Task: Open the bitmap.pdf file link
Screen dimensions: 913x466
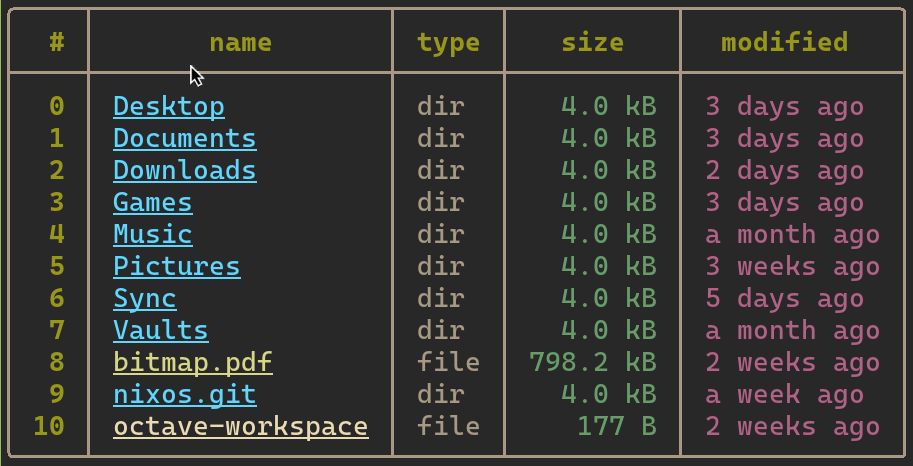Action: (x=193, y=363)
